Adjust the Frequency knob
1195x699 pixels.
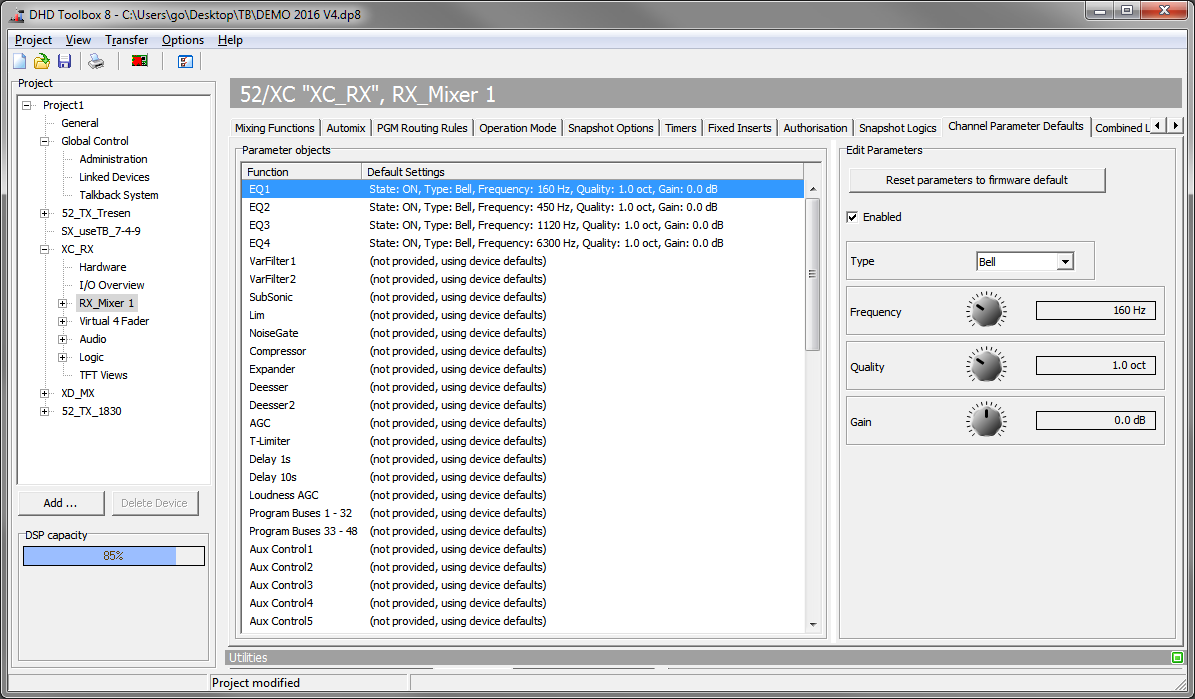[986, 310]
